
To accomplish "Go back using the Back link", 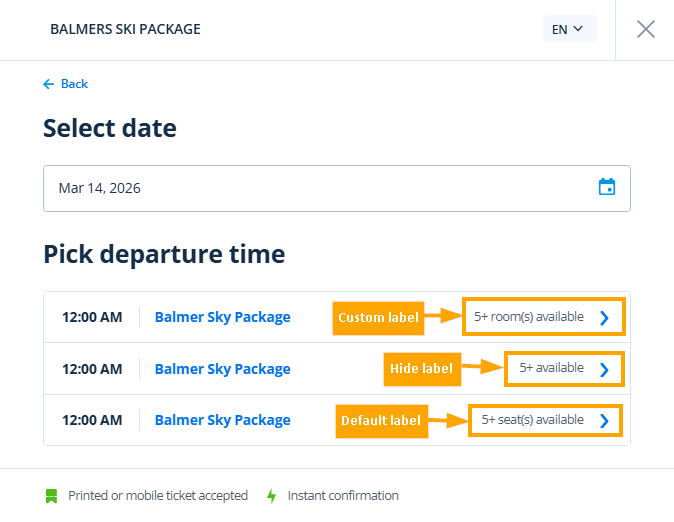I will (74, 84).
